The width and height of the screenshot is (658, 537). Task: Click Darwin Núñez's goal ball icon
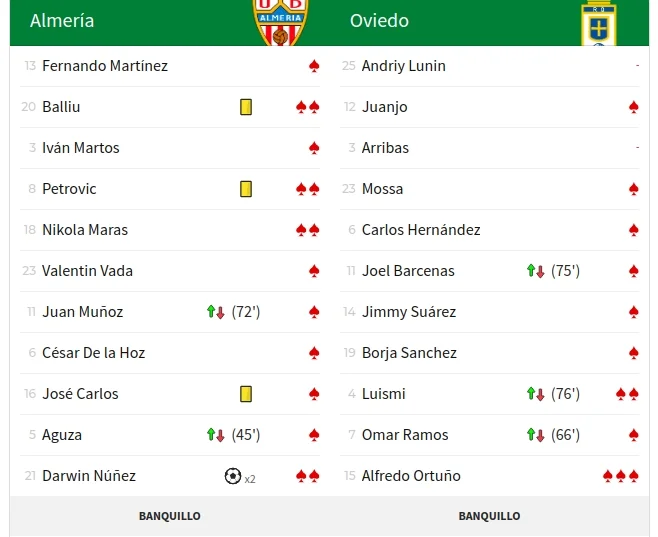coord(233,476)
